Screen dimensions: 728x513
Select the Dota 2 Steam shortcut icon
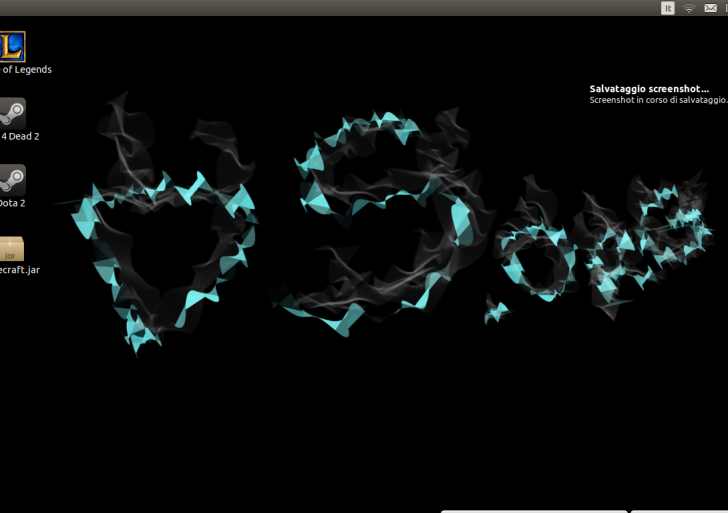(12, 179)
